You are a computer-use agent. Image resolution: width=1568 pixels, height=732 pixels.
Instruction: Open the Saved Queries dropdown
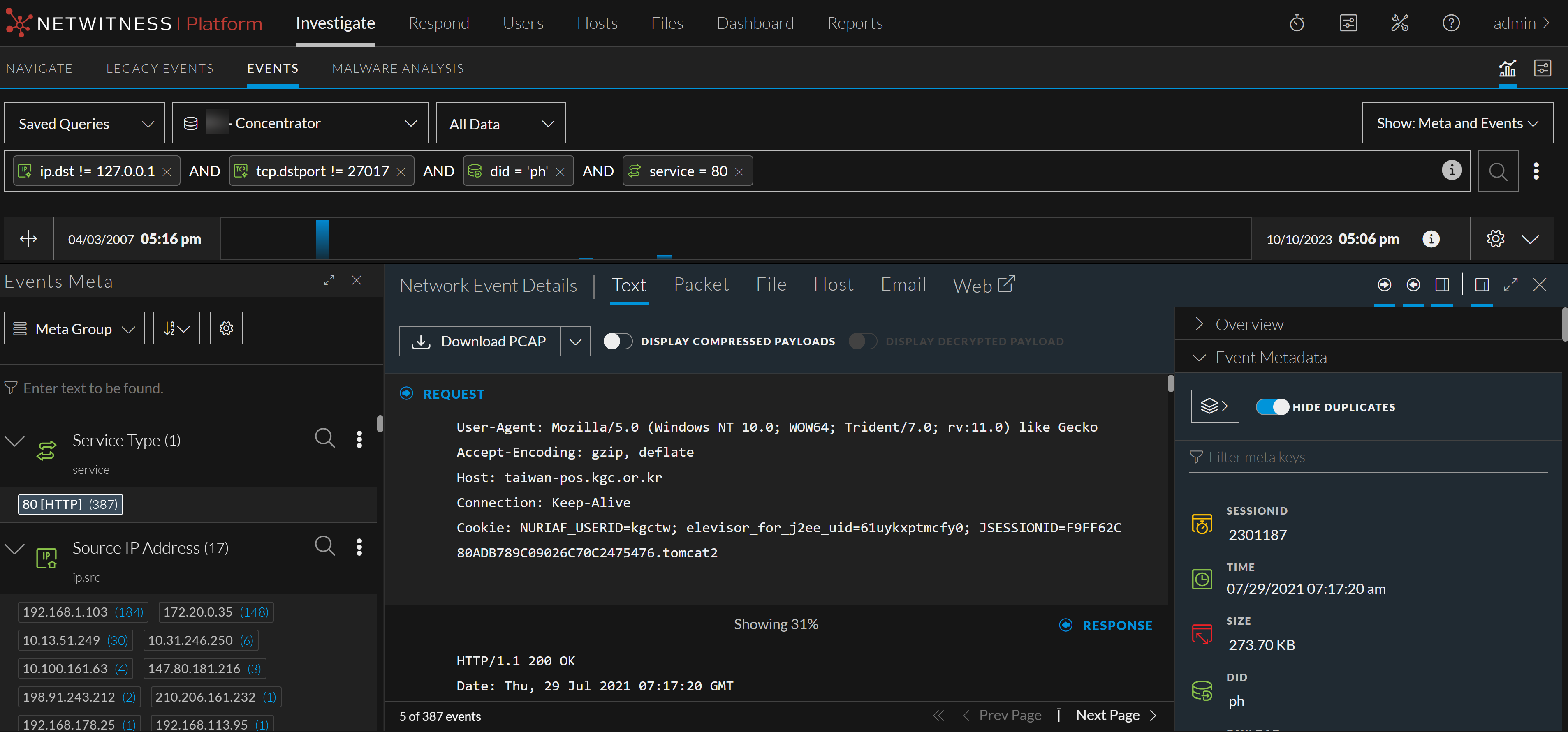[x=85, y=124]
